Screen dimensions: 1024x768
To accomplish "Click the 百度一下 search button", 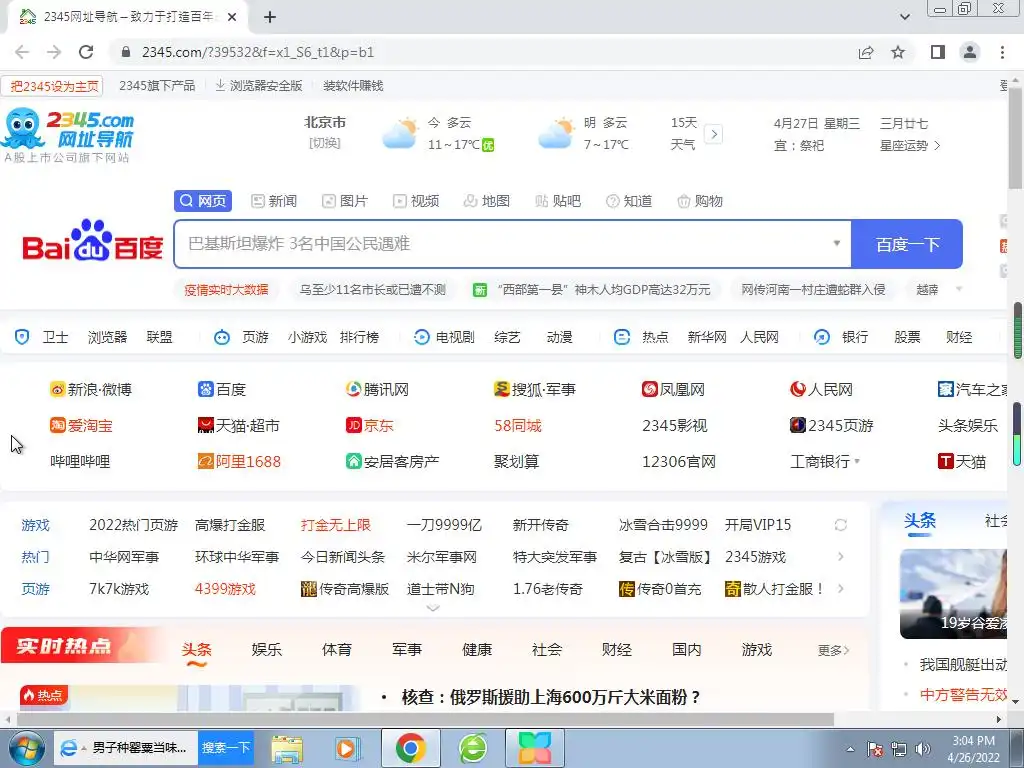I will [907, 244].
